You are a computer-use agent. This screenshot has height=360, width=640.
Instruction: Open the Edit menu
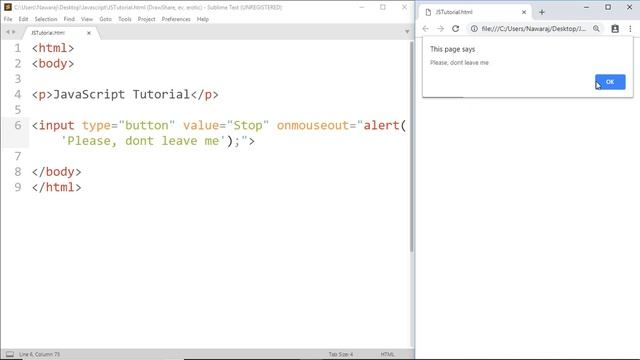(x=23, y=19)
